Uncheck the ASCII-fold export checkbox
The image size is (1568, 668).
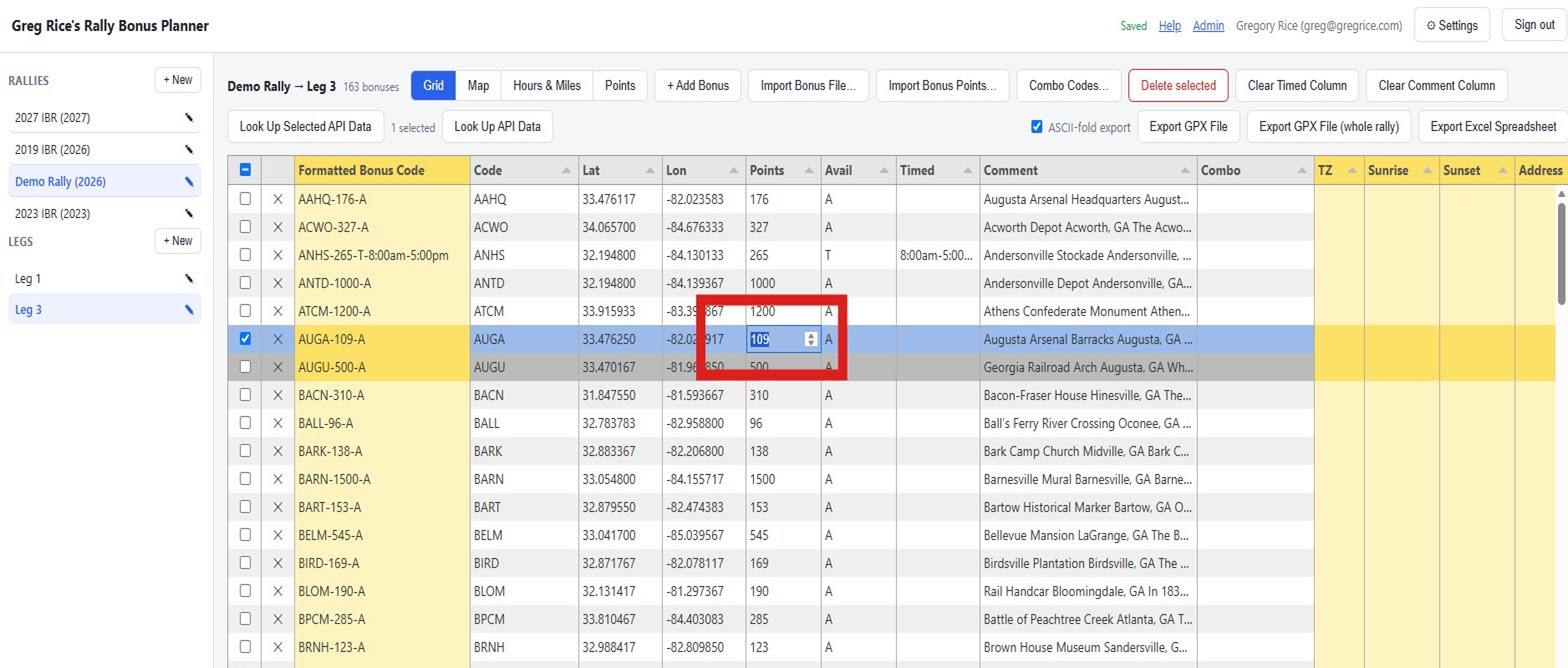pos(1037,127)
